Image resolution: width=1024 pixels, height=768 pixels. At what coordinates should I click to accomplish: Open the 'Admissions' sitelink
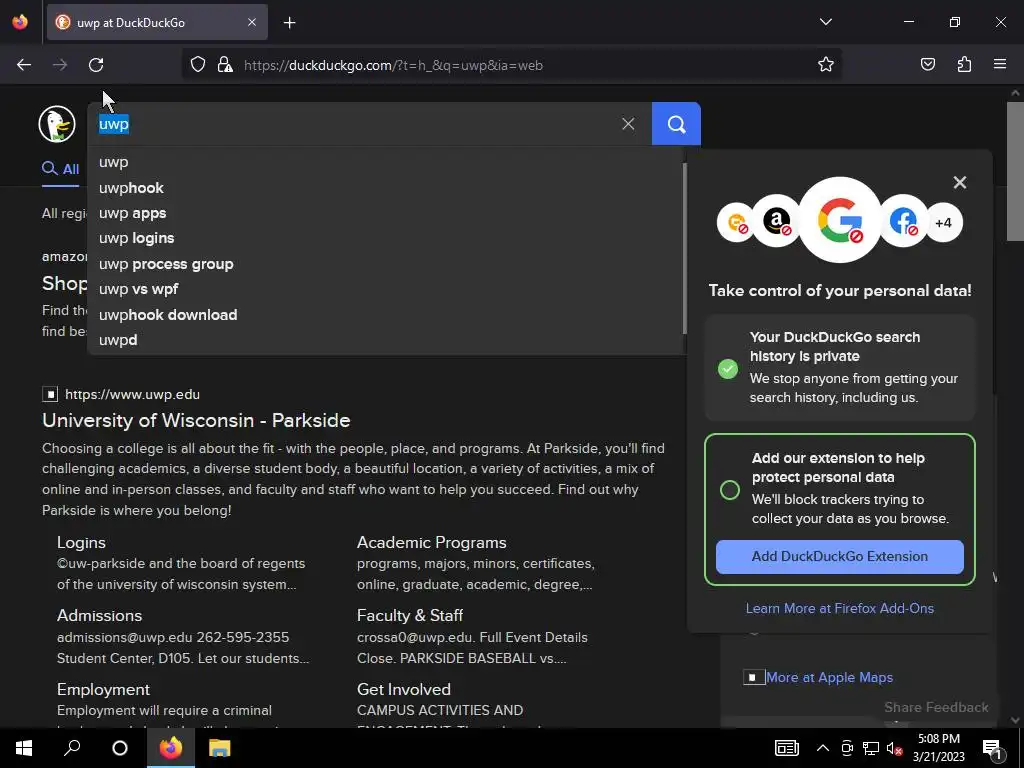click(99, 616)
